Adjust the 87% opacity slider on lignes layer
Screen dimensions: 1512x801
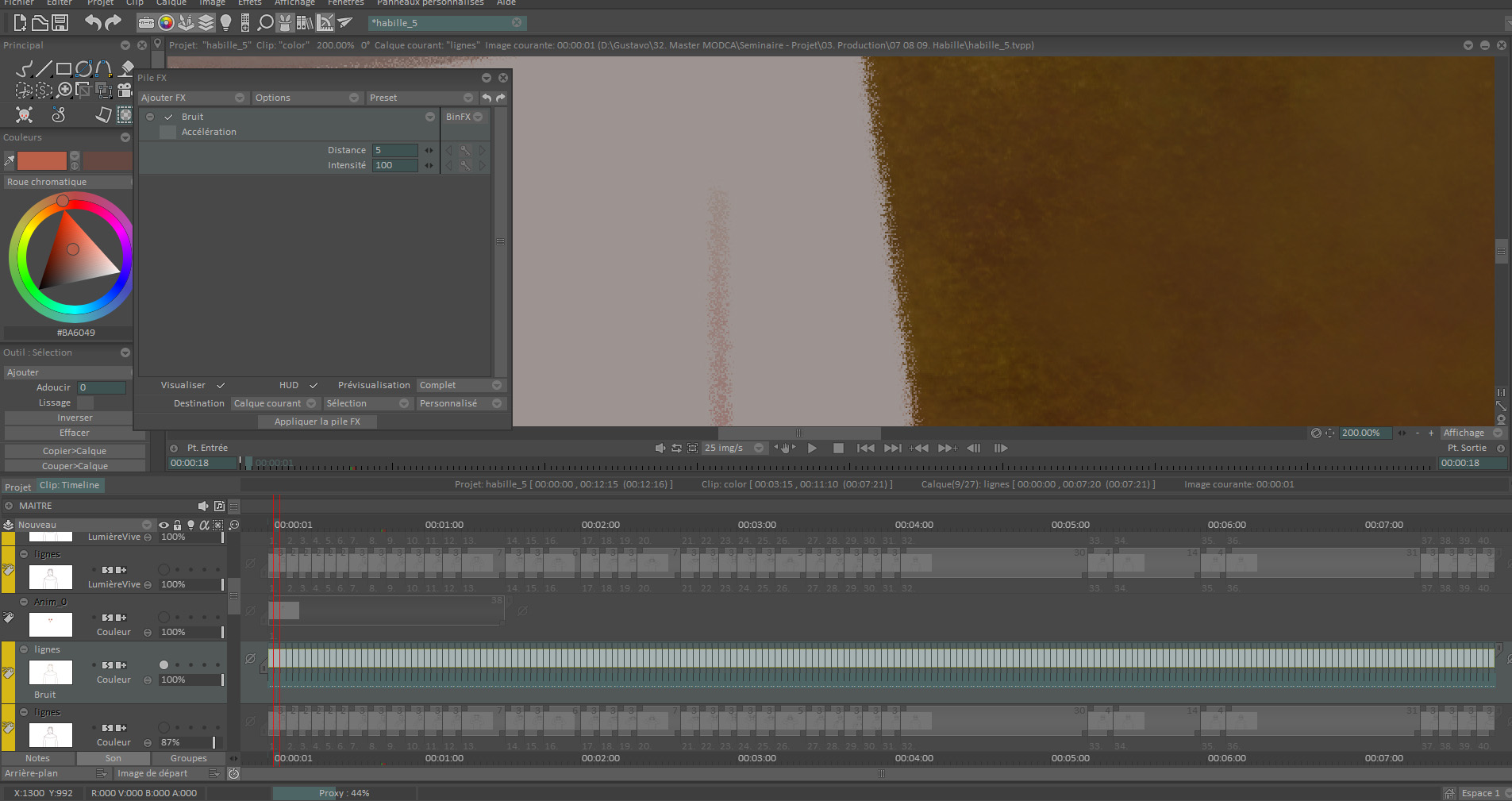(190, 742)
